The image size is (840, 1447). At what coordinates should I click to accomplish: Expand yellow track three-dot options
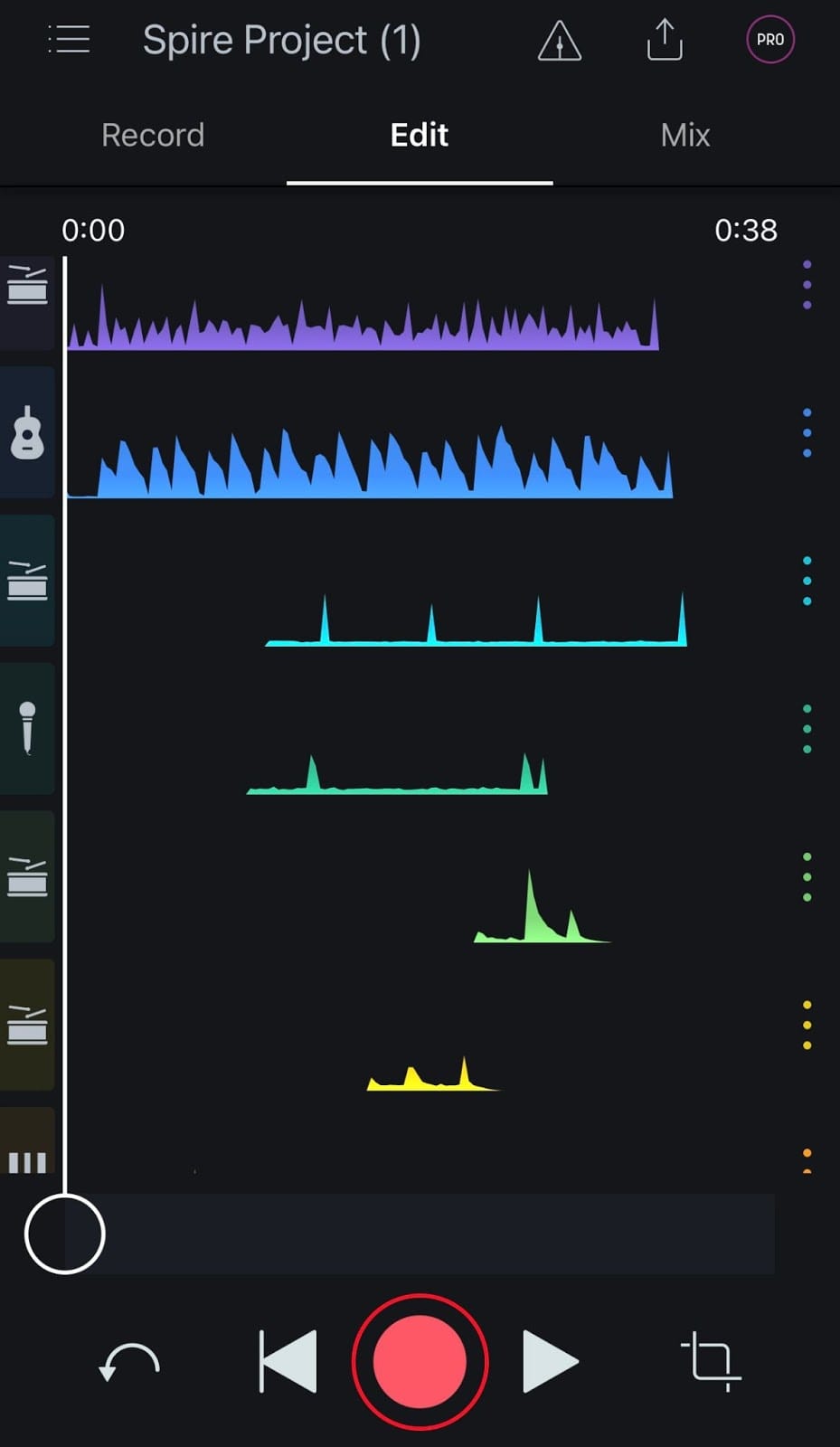tap(807, 1025)
